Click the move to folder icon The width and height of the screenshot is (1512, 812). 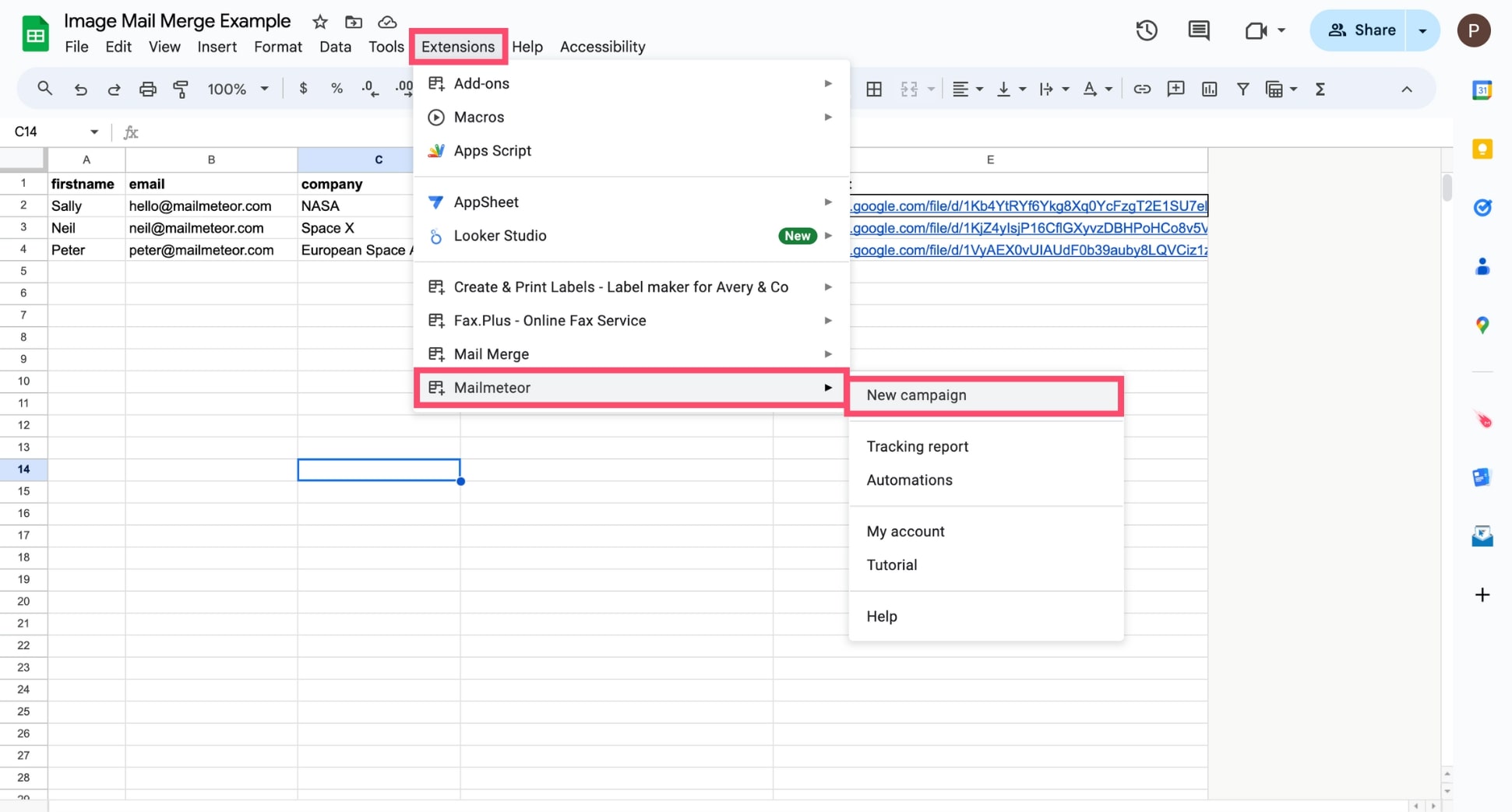coord(354,22)
